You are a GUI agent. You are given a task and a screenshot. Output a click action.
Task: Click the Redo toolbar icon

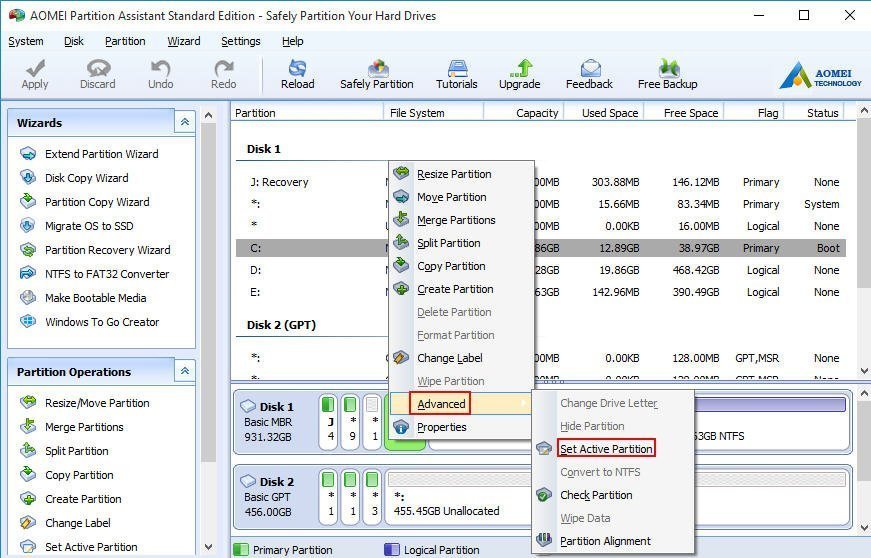click(224, 74)
